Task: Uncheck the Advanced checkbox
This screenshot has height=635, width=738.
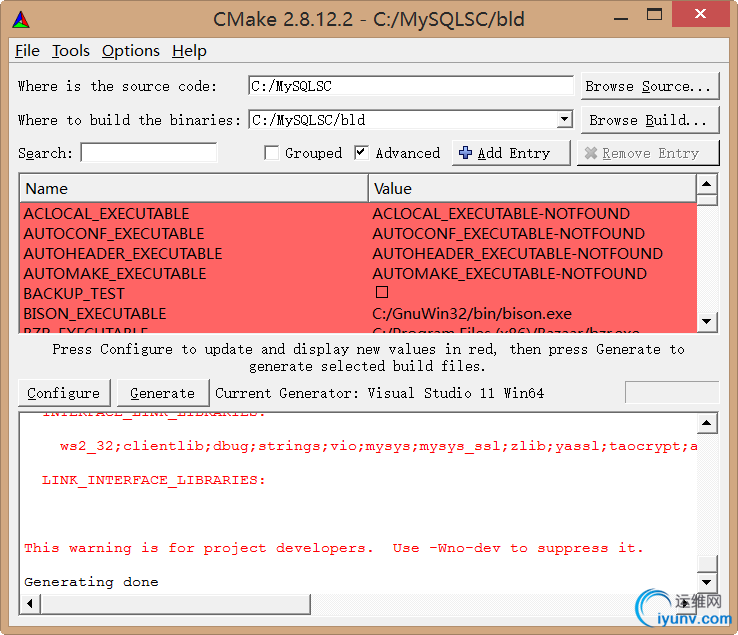Action: point(361,153)
